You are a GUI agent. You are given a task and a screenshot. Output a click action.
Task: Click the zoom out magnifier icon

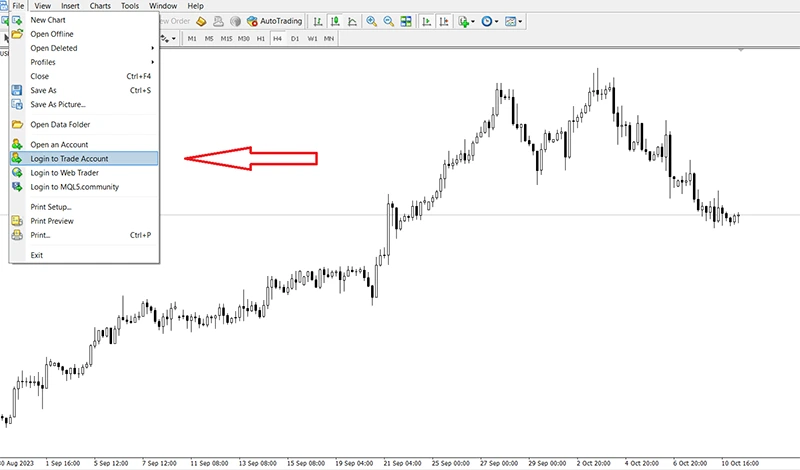[x=387, y=20]
